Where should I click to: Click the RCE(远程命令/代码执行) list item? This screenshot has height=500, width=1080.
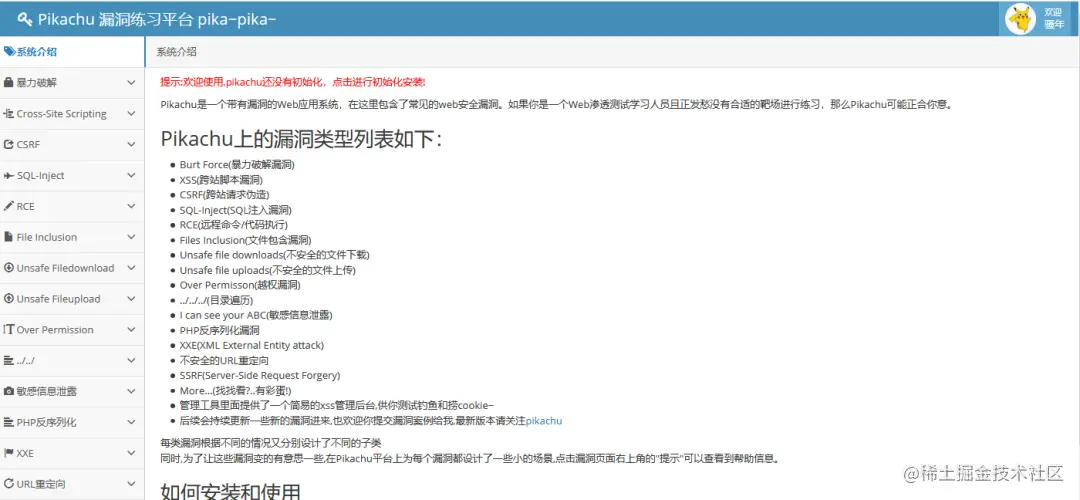pos(233,225)
